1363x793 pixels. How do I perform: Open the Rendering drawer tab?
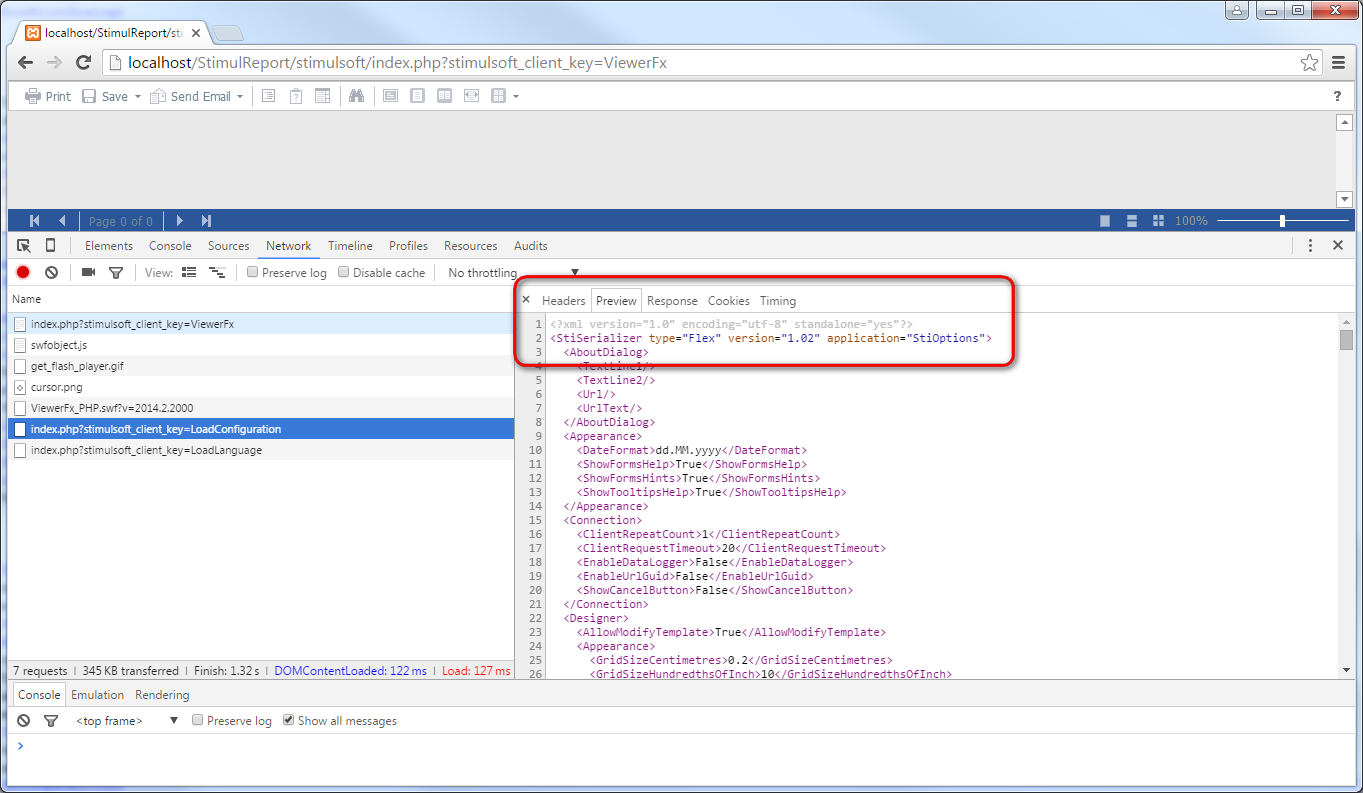[x=162, y=695]
